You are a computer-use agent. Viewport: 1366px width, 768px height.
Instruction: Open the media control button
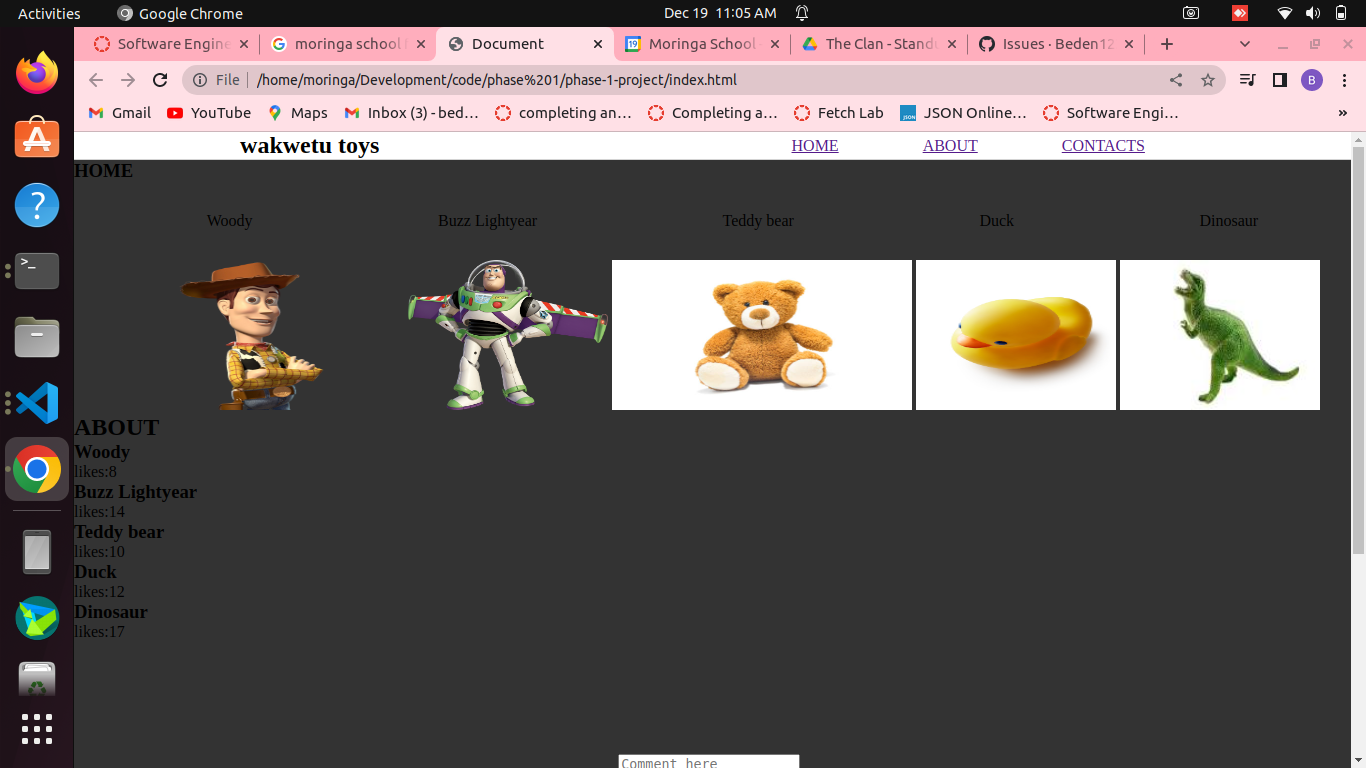pos(1247,80)
